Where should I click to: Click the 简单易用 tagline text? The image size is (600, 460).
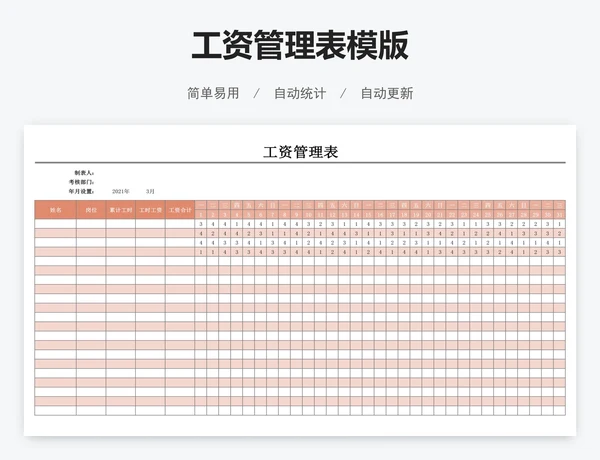pyautogui.click(x=213, y=93)
